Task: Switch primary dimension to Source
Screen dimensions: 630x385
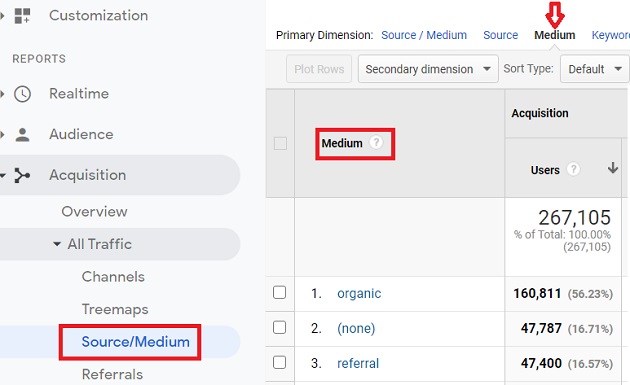Action: [x=501, y=35]
